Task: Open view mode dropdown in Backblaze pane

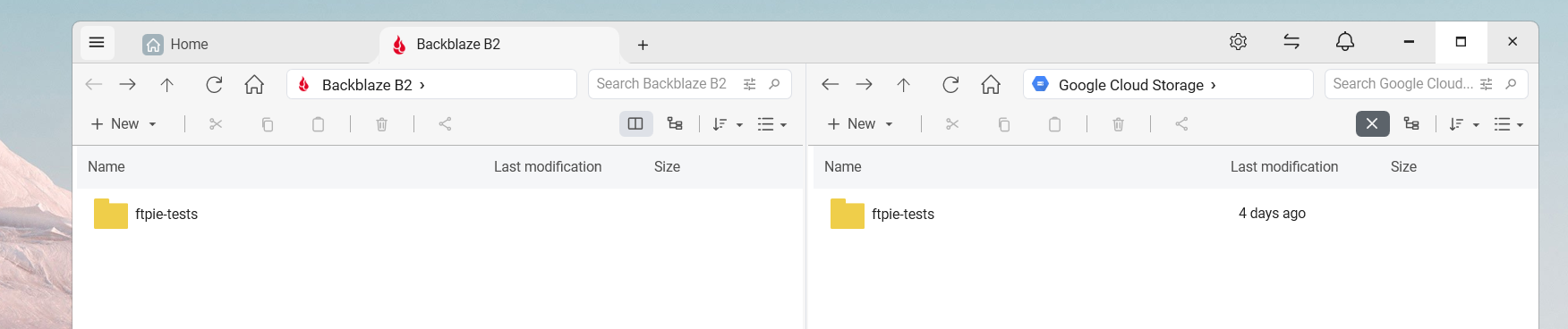Action: 772,124
